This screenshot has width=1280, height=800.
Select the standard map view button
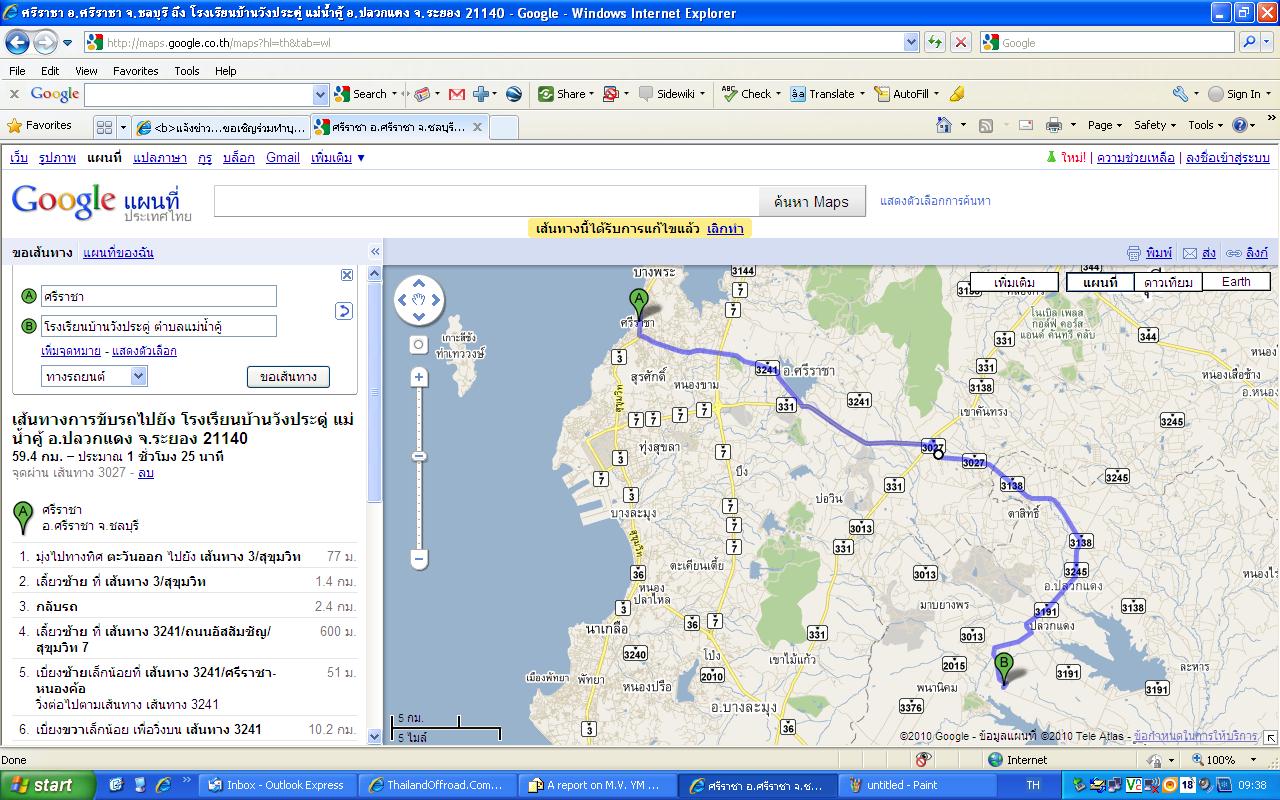pyautogui.click(x=1100, y=282)
